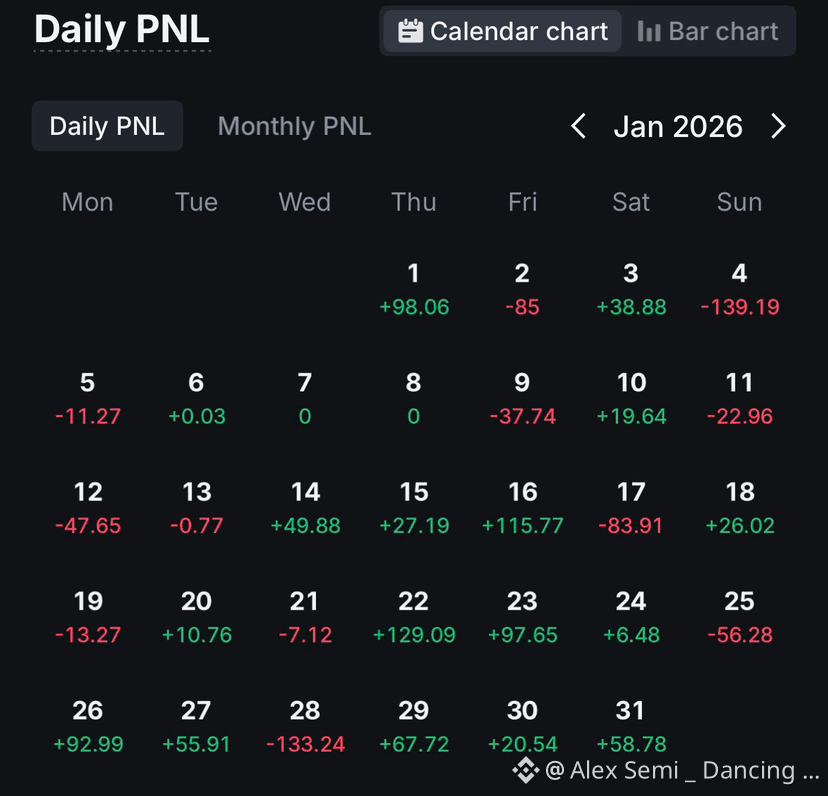Open day 31 showing +58.78
The image size is (828, 796).
tap(631, 727)
